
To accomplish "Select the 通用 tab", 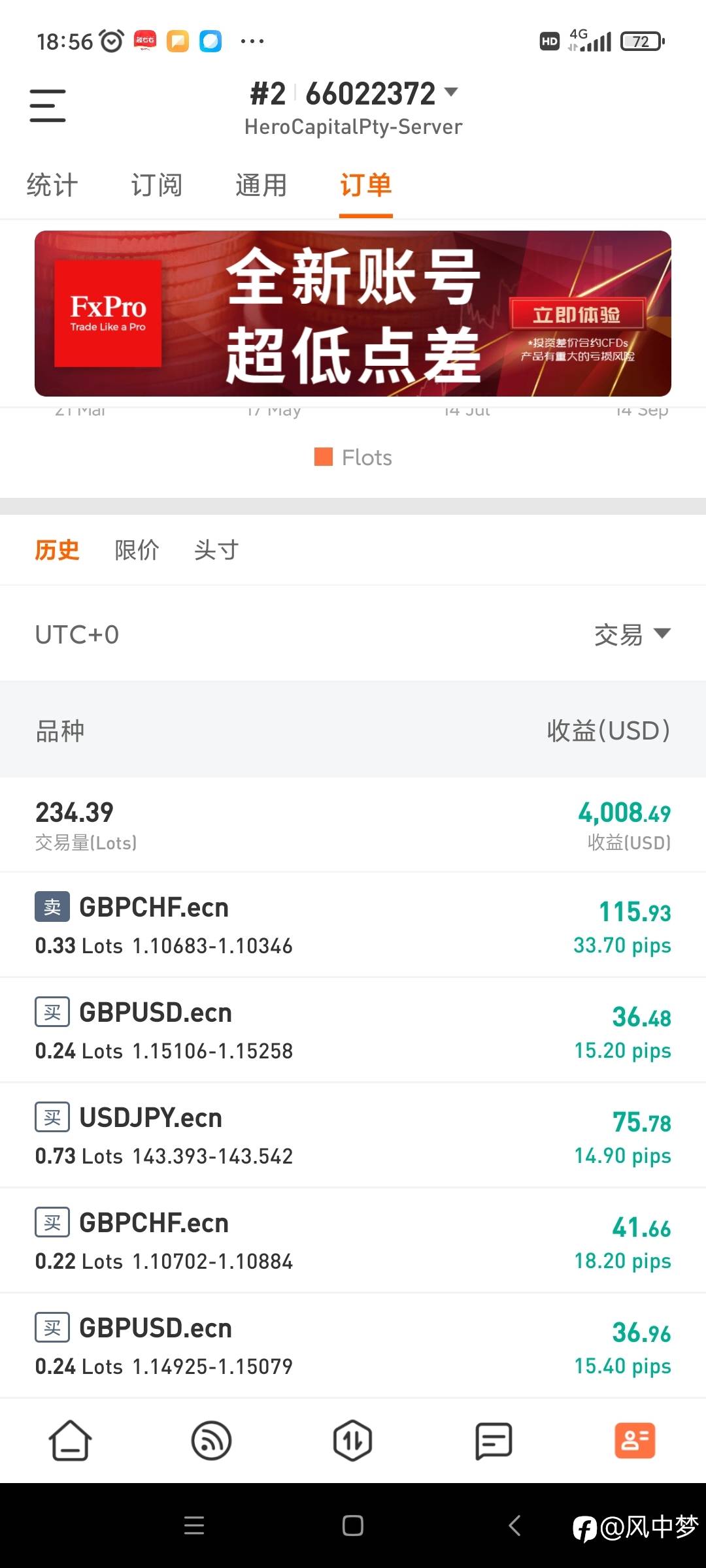I will coord(261,186).
